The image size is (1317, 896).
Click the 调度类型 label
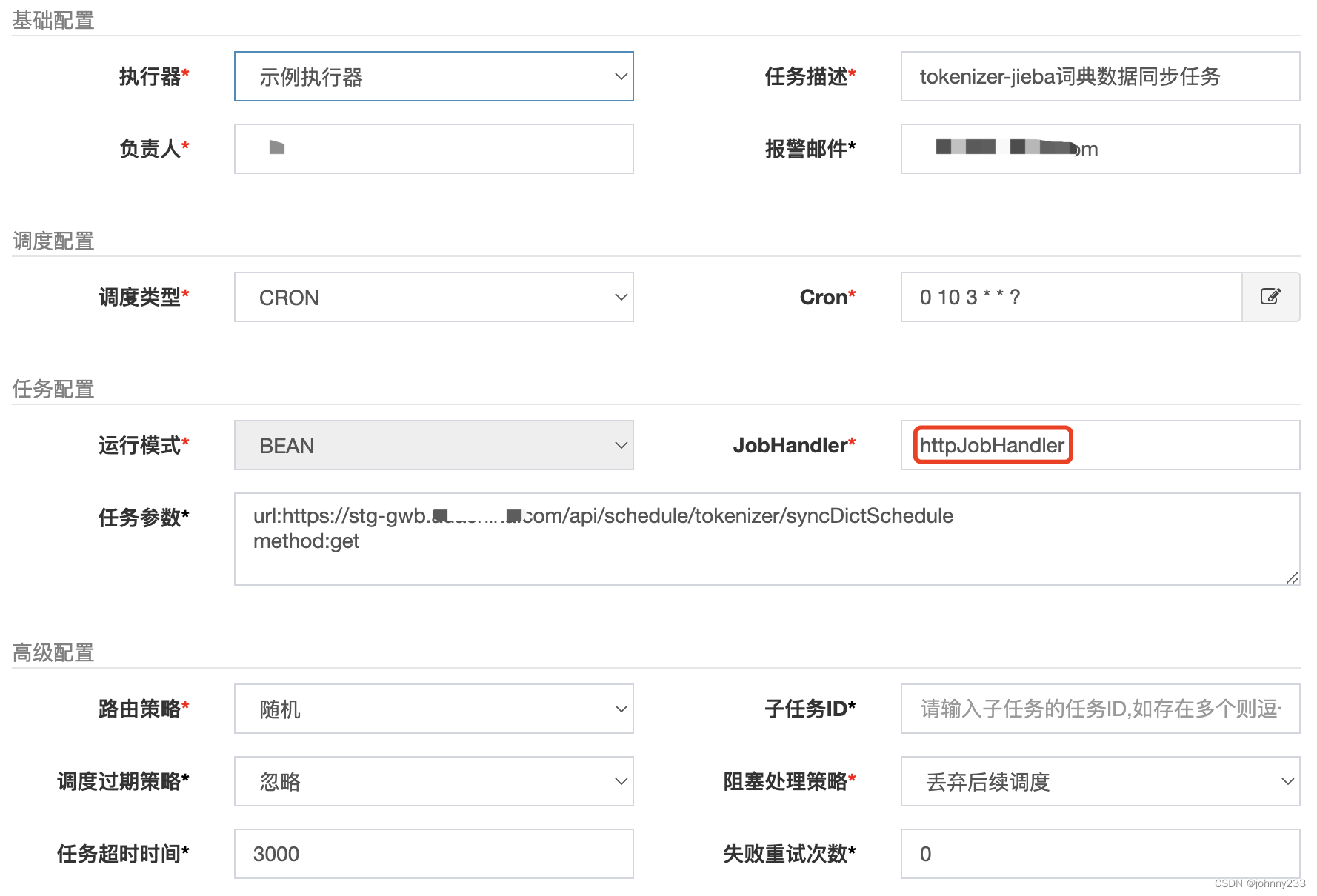click(144, 297)
